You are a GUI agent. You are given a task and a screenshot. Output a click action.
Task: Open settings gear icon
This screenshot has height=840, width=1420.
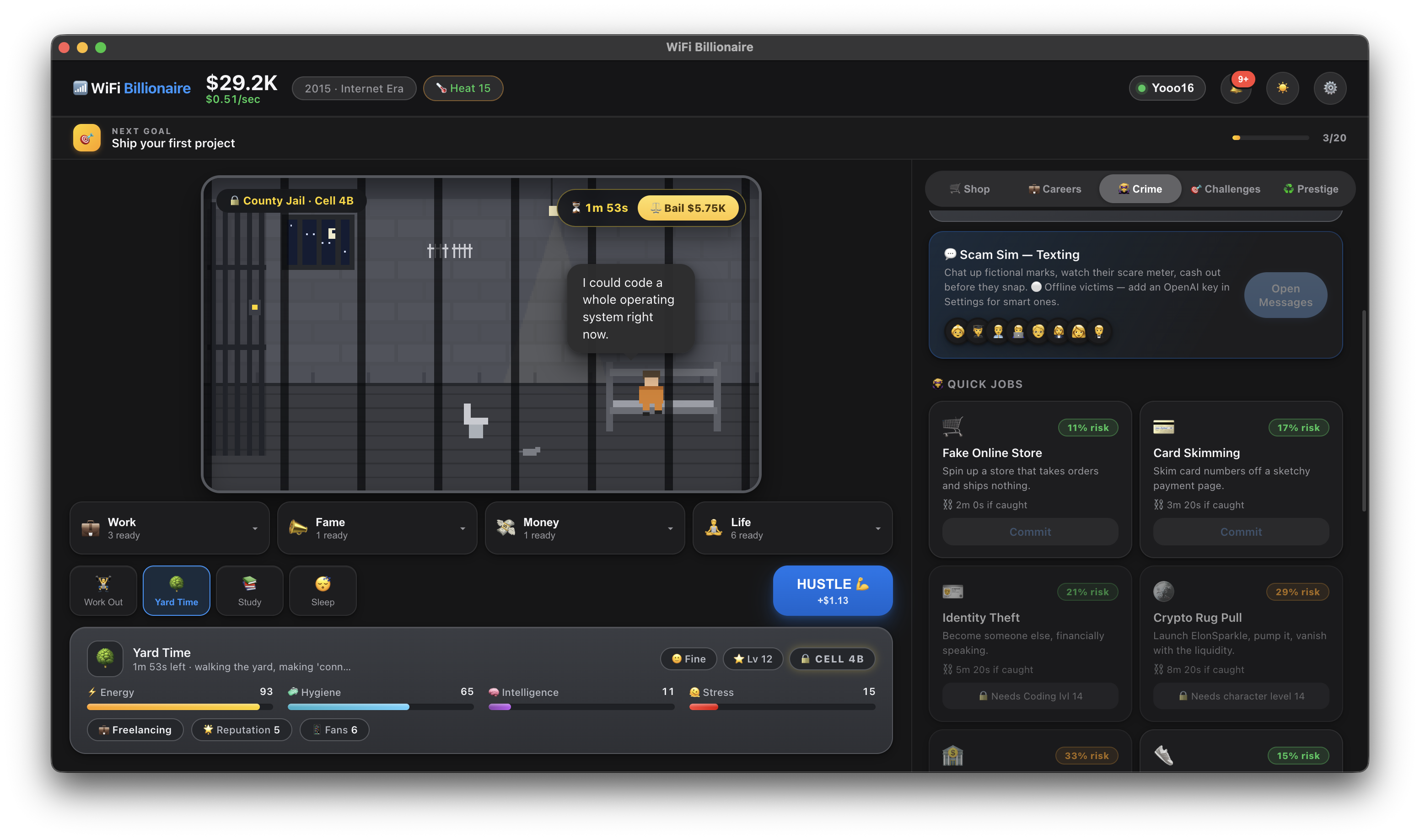[1330, 88]
